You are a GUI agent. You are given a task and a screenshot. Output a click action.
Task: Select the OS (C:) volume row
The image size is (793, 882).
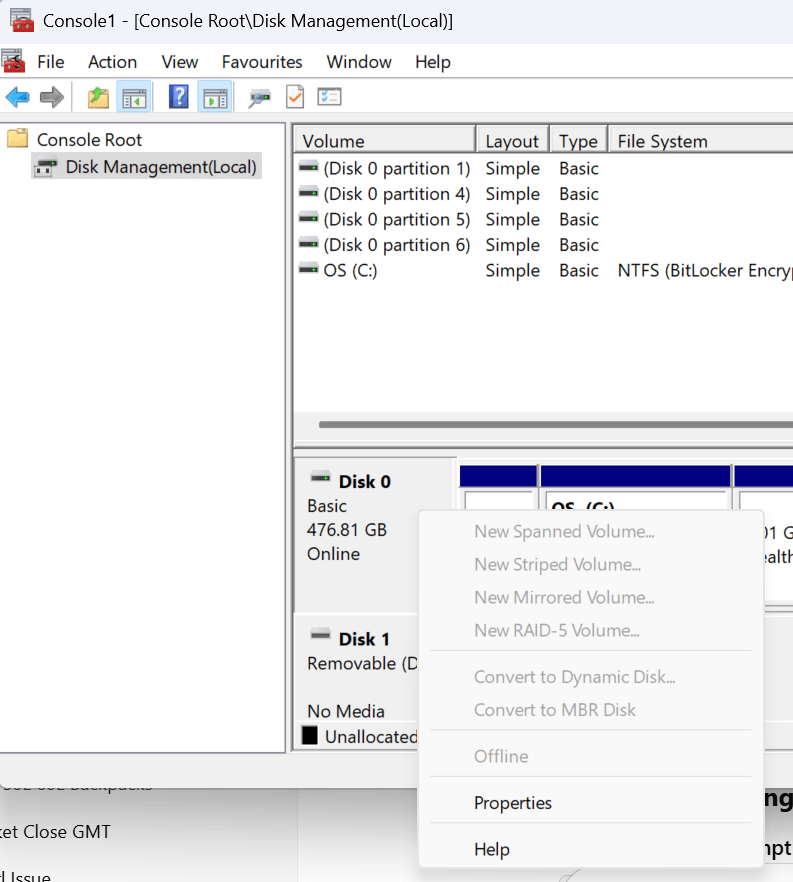[x=350, y=271]
